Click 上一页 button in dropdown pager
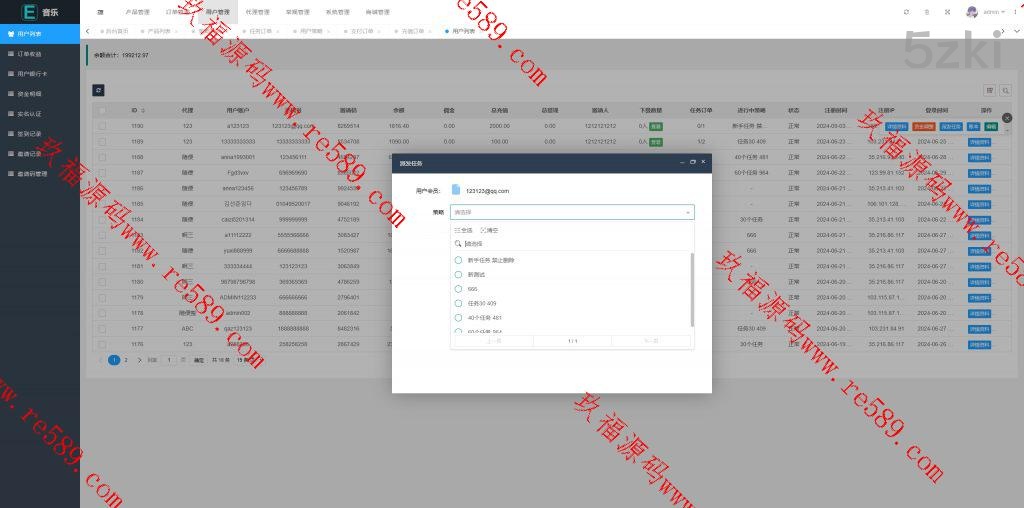The height and width of the screenshot is (508, 1024). coord(494,341)
